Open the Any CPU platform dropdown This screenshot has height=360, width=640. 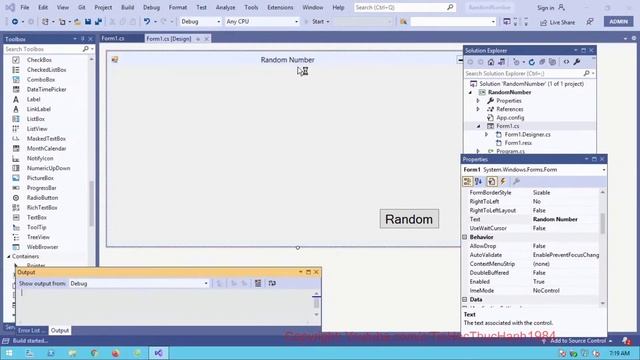[x=262, y=22]
